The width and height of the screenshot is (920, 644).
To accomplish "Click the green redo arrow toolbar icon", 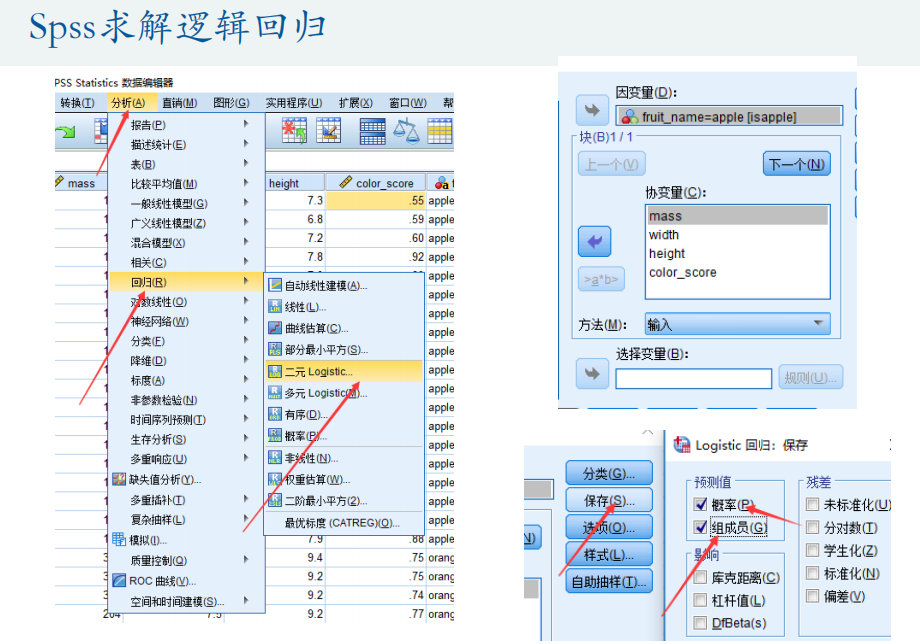I will point(65,131).
